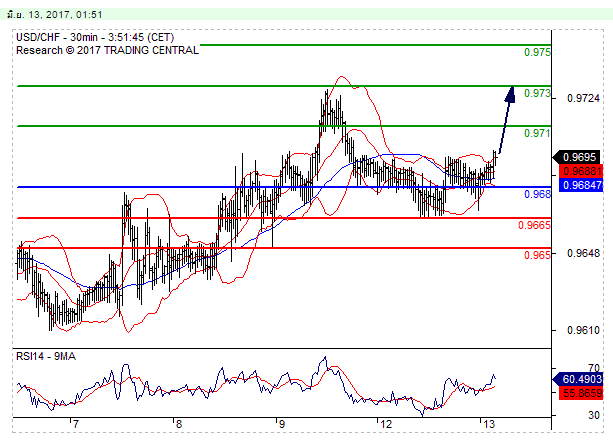Click the blue 0.968 pivot level label
The height and width of the screenshot is (445, 613).
point(537,194)
